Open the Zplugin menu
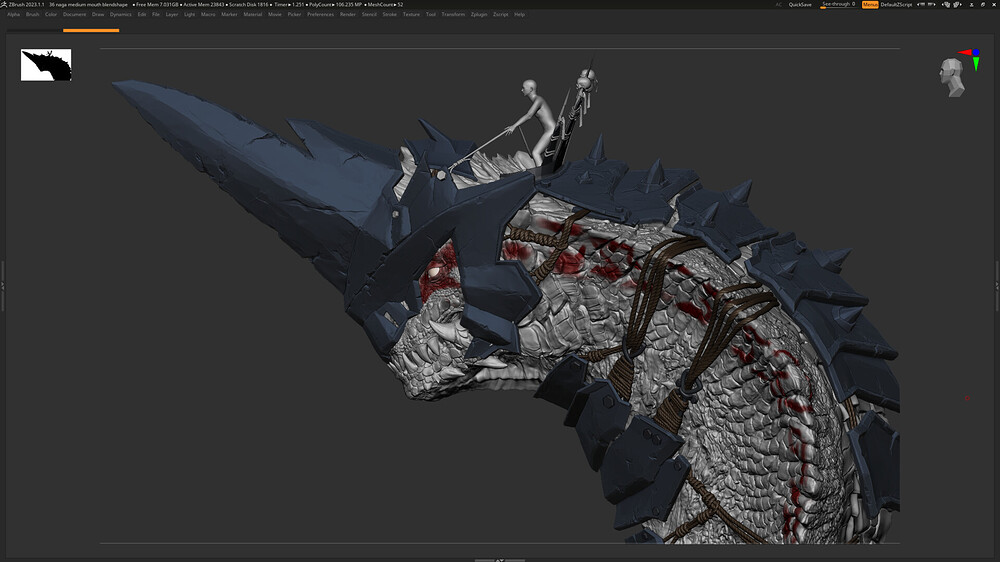This screenshot has width=1000, height=562. pos(478,15)
